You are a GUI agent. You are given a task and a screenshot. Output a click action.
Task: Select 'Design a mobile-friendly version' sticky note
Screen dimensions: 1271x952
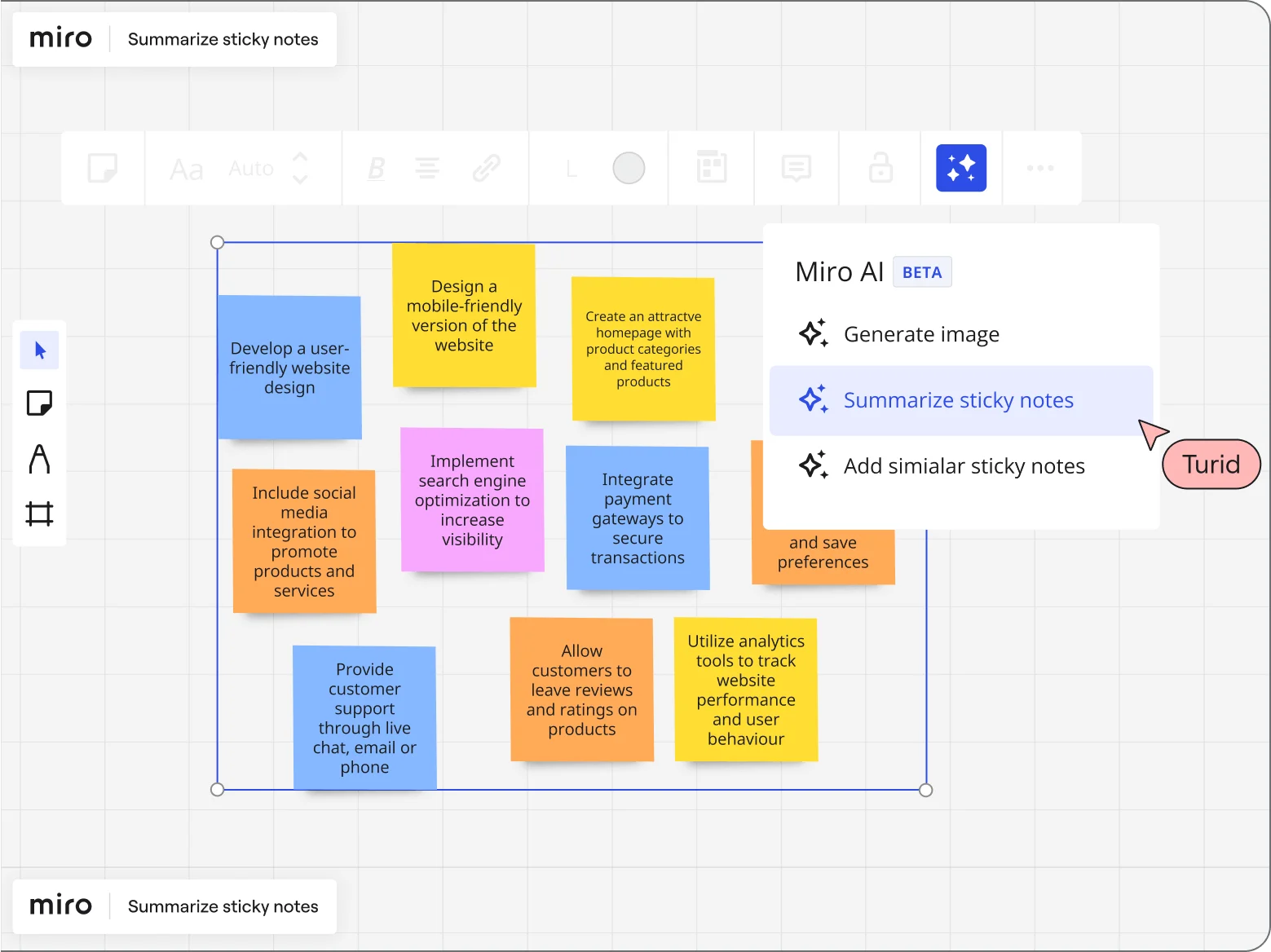(464, 315)
